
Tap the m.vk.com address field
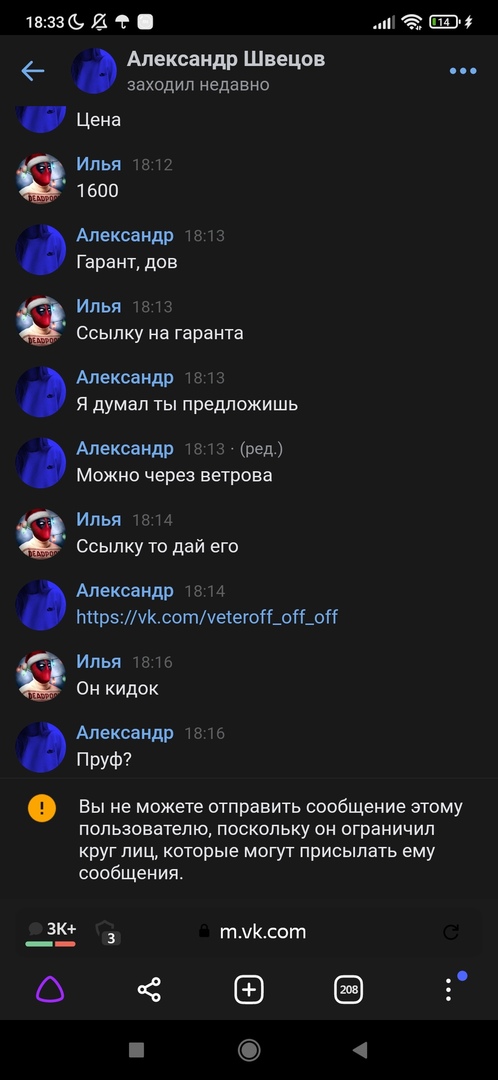[x=252, y=932]
